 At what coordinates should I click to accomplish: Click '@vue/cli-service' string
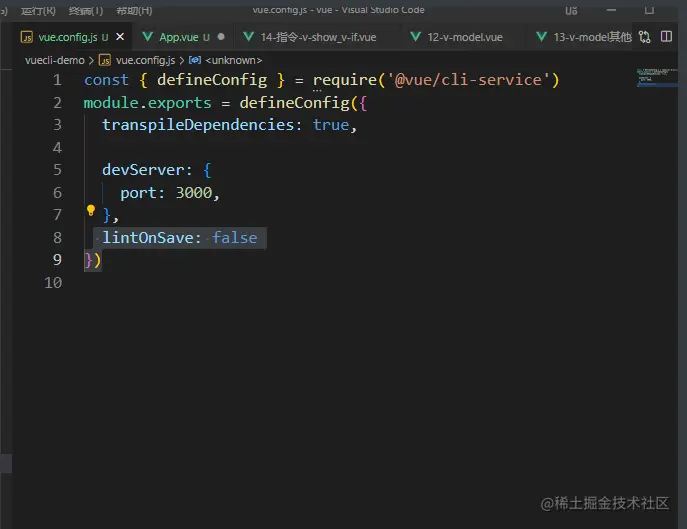click(x=468, y=80)
